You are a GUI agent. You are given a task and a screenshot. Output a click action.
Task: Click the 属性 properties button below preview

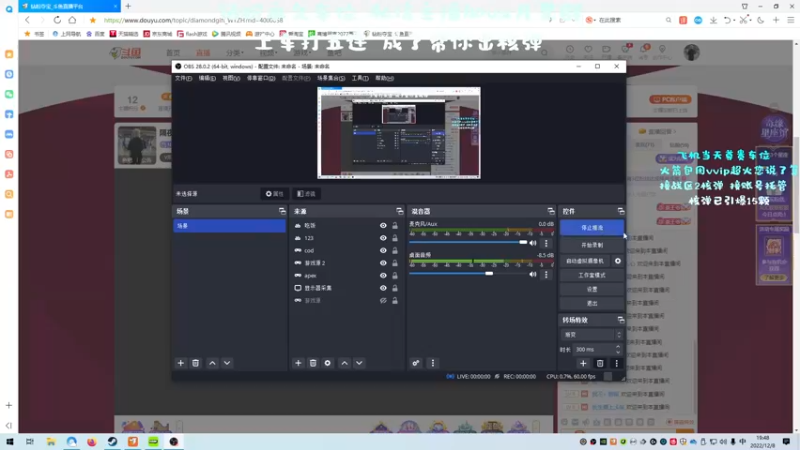(x=274, y=194)
